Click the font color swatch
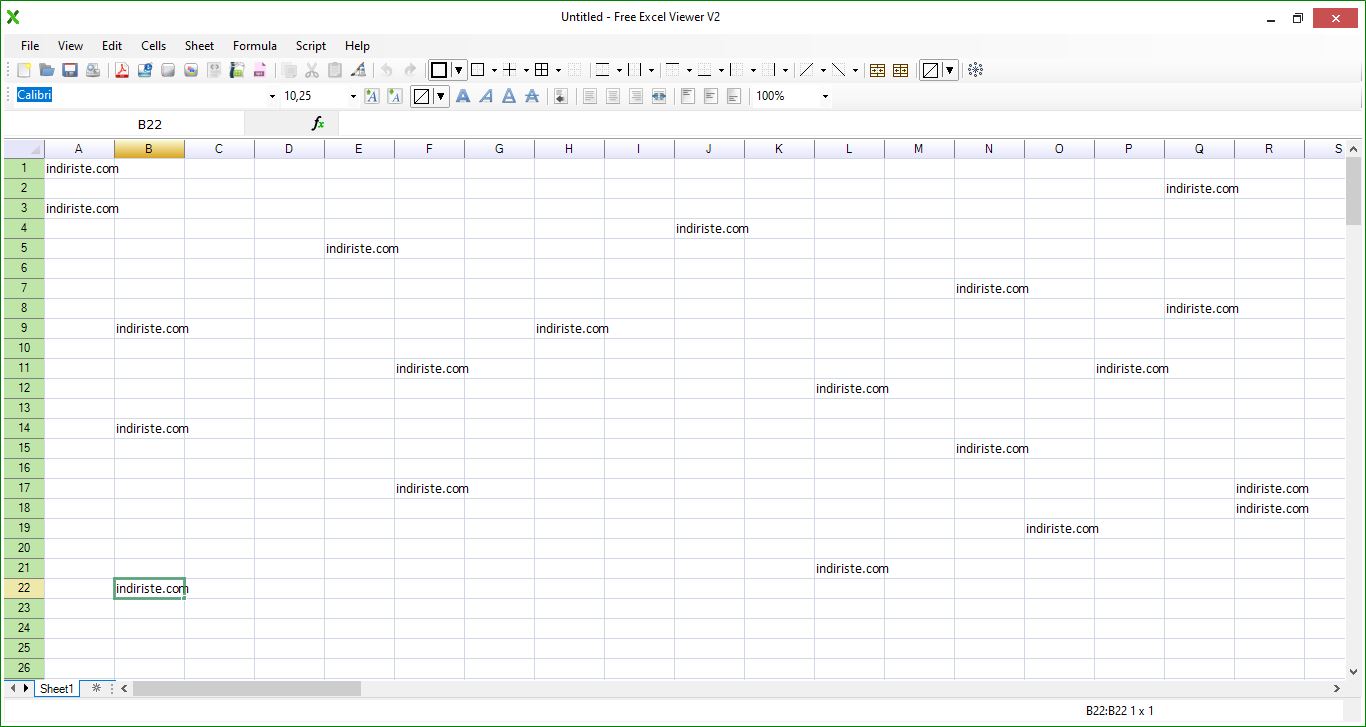 pyautogui.click(x=422, y=96)
